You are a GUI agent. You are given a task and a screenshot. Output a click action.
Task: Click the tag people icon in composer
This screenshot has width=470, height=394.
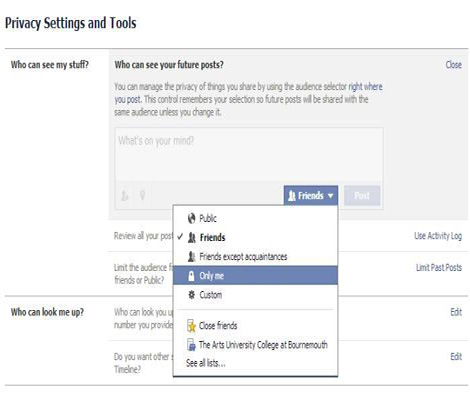click(124, 196)
